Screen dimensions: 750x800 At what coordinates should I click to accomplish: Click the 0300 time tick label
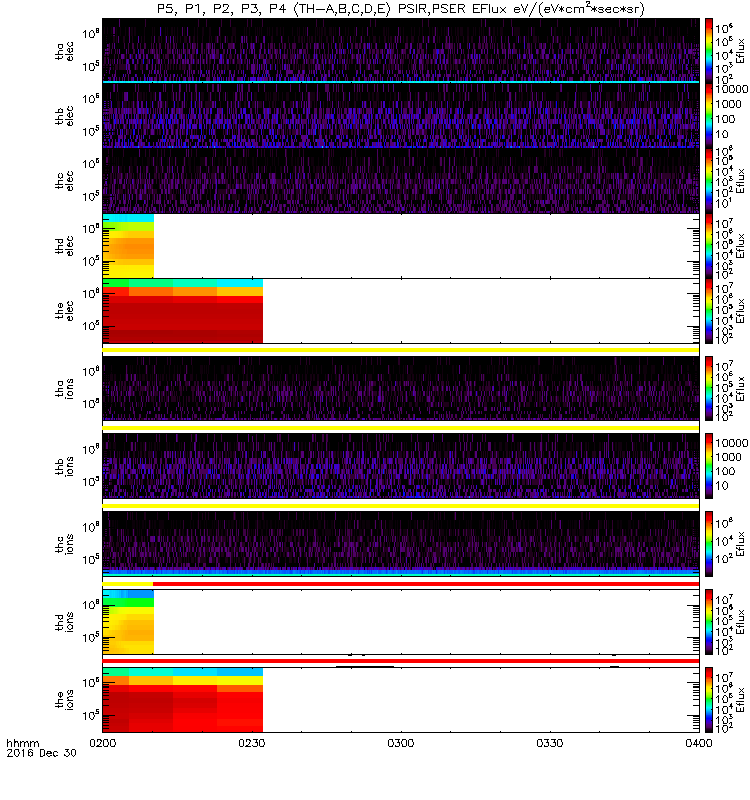401,743
